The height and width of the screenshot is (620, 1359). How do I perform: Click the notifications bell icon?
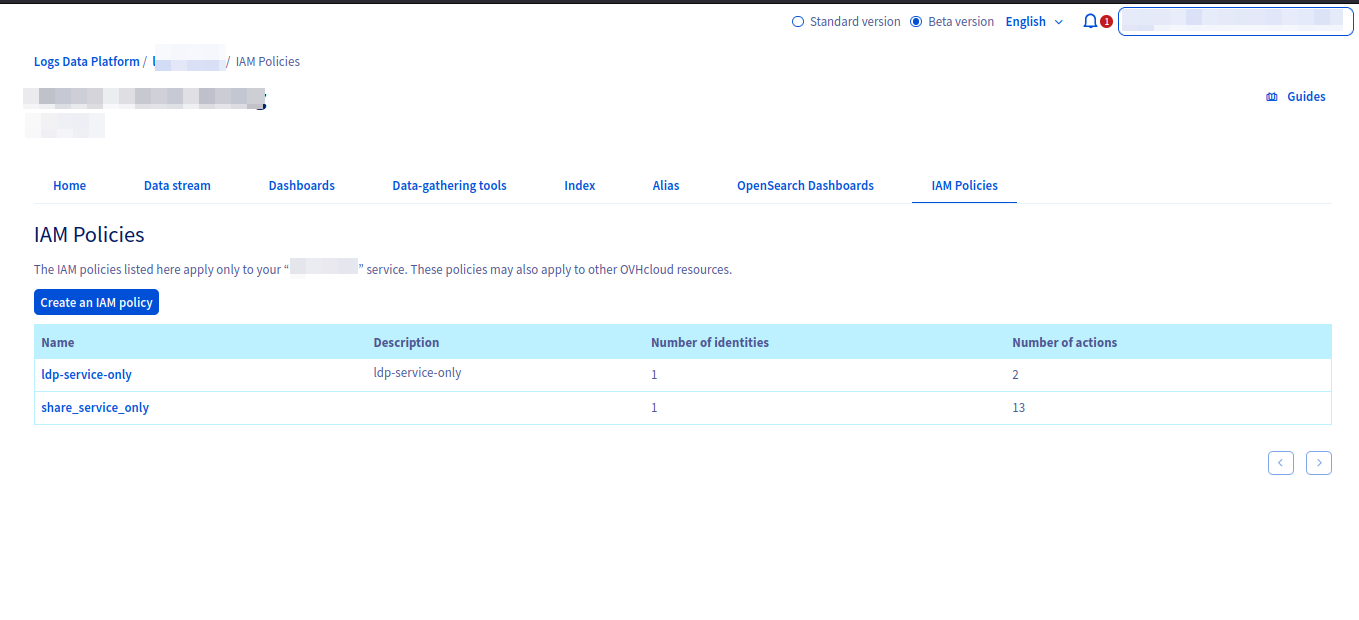tap(1090, 21)
